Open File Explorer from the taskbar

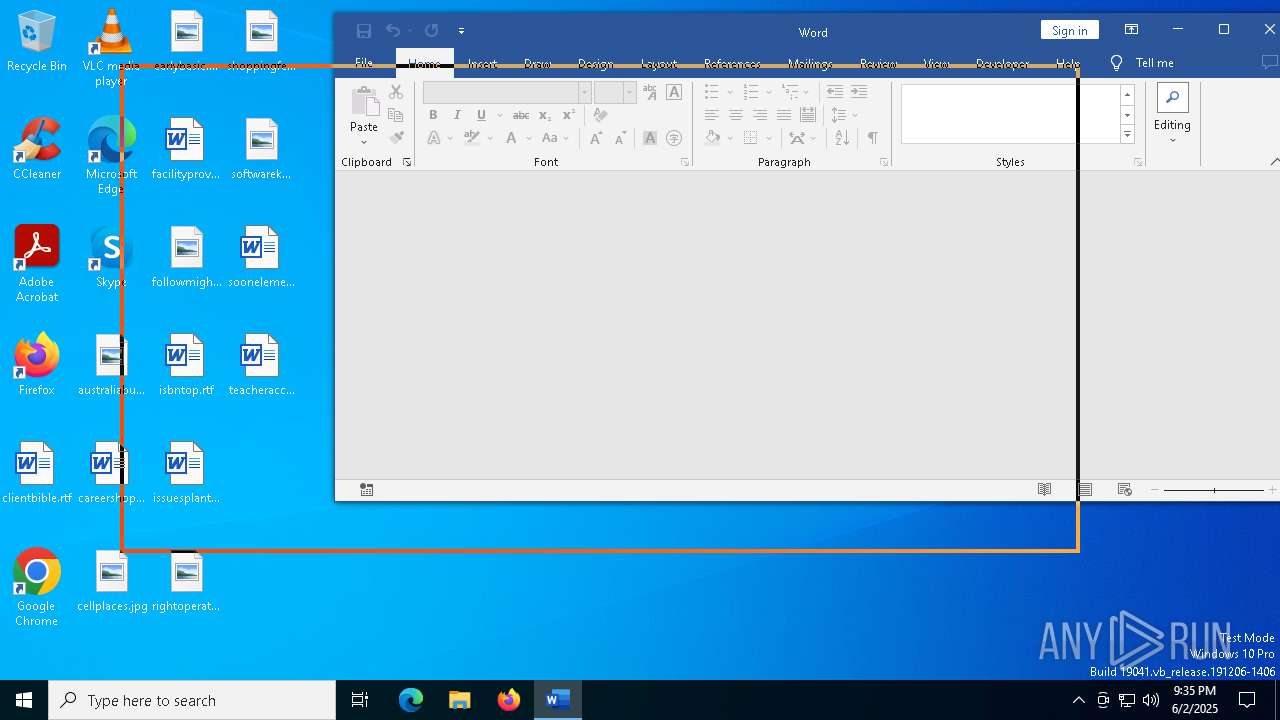click(459, 700)
